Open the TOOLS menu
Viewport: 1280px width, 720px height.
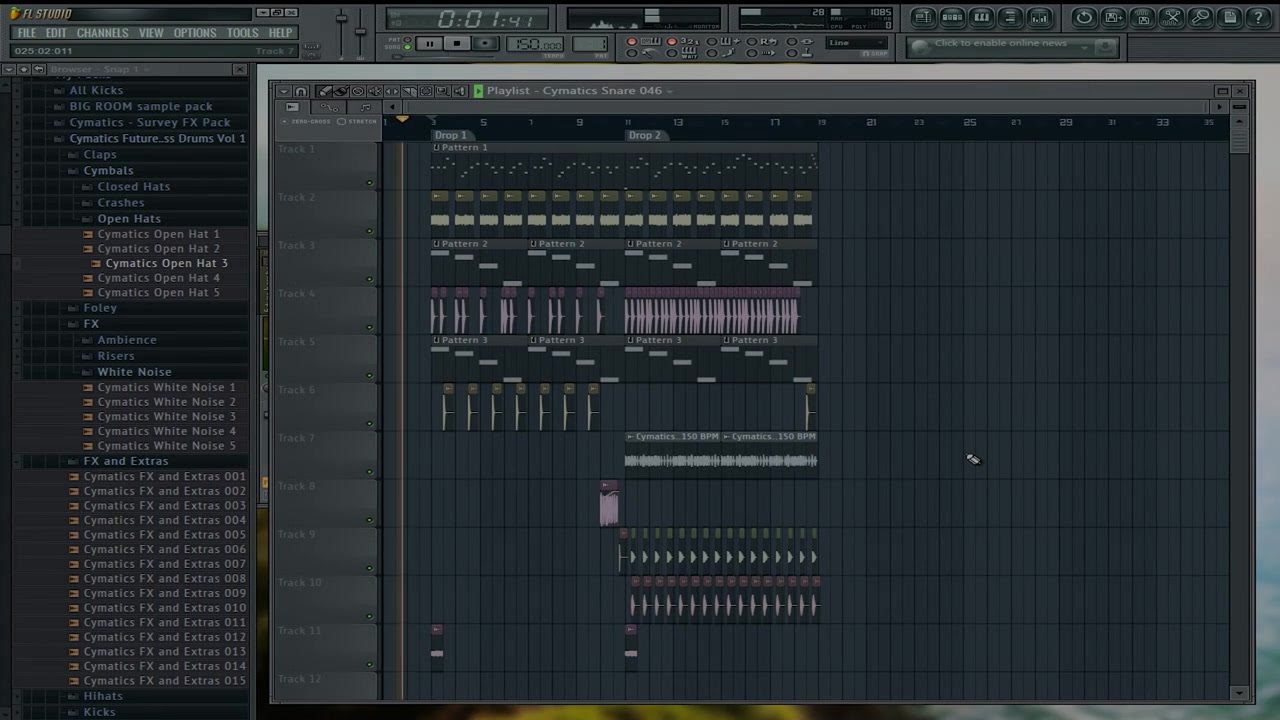click(x=242, y=33)
